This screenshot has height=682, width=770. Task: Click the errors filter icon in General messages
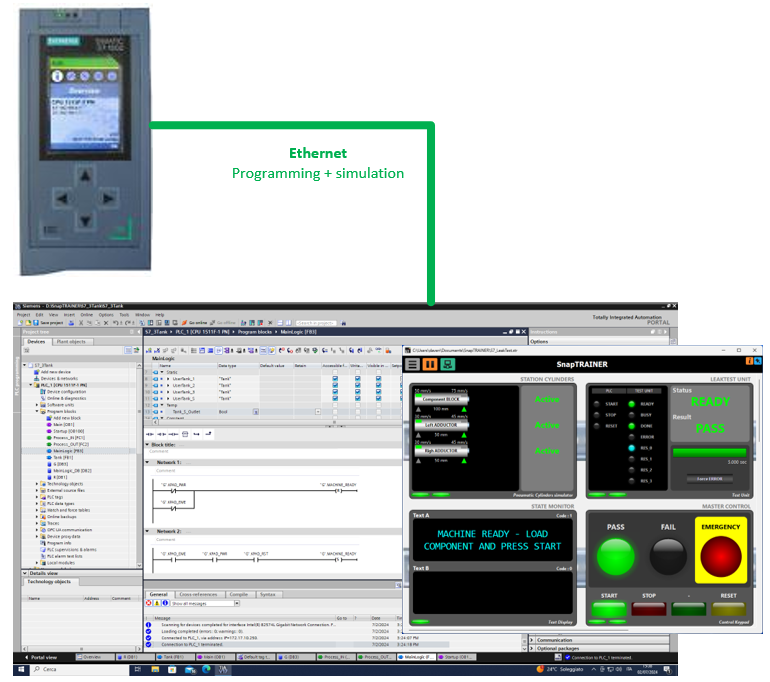[149, 603]
